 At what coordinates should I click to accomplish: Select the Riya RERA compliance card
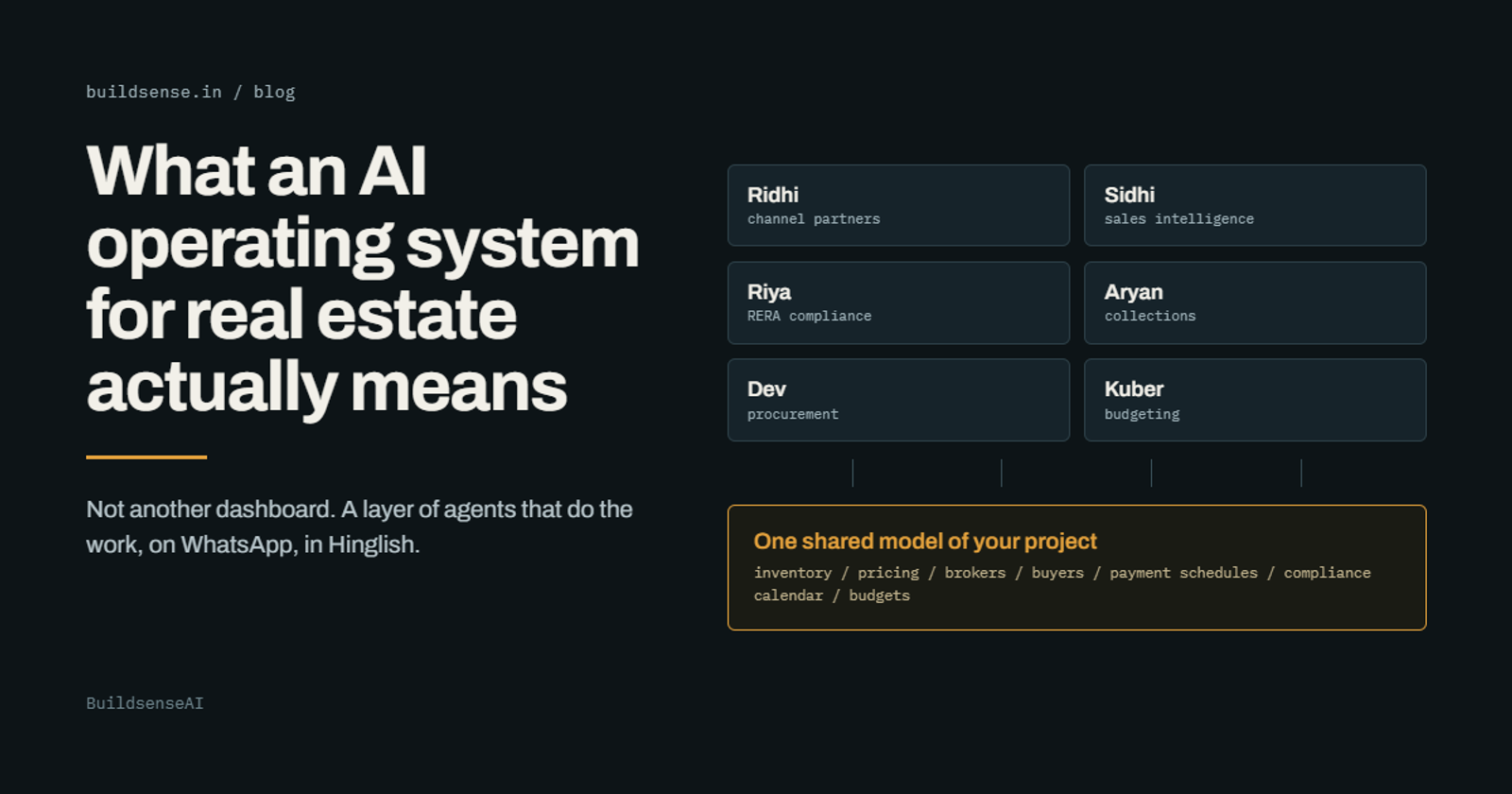[x=899, y=302]
